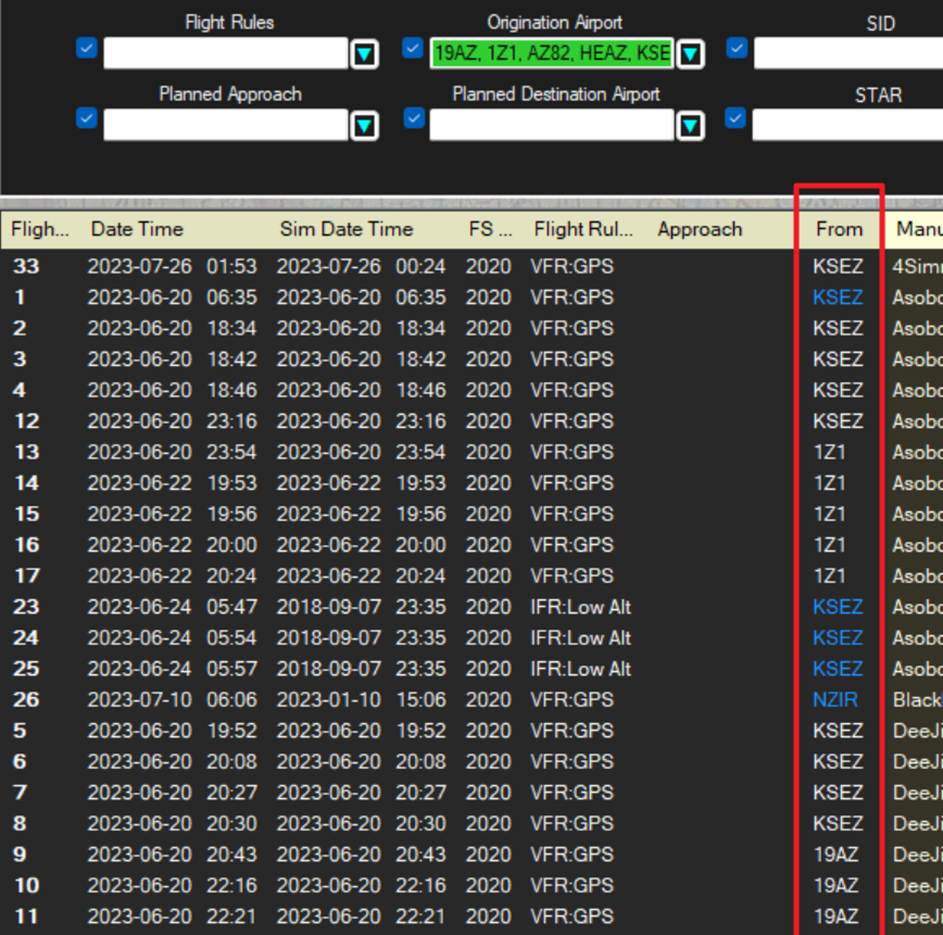Click inside the green Origination Airport field

click(x=551, y=53)
